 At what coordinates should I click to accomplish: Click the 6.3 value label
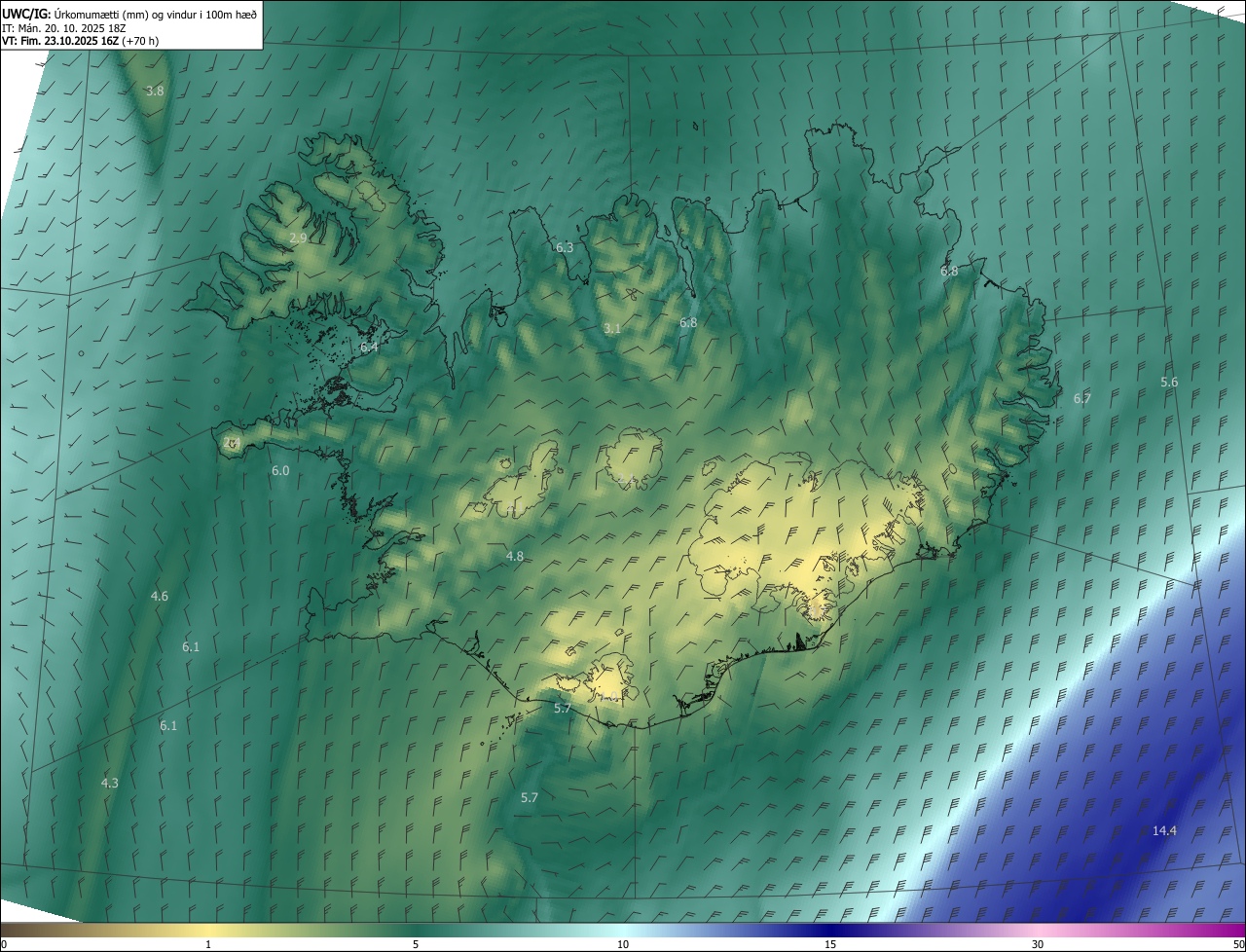565,248
